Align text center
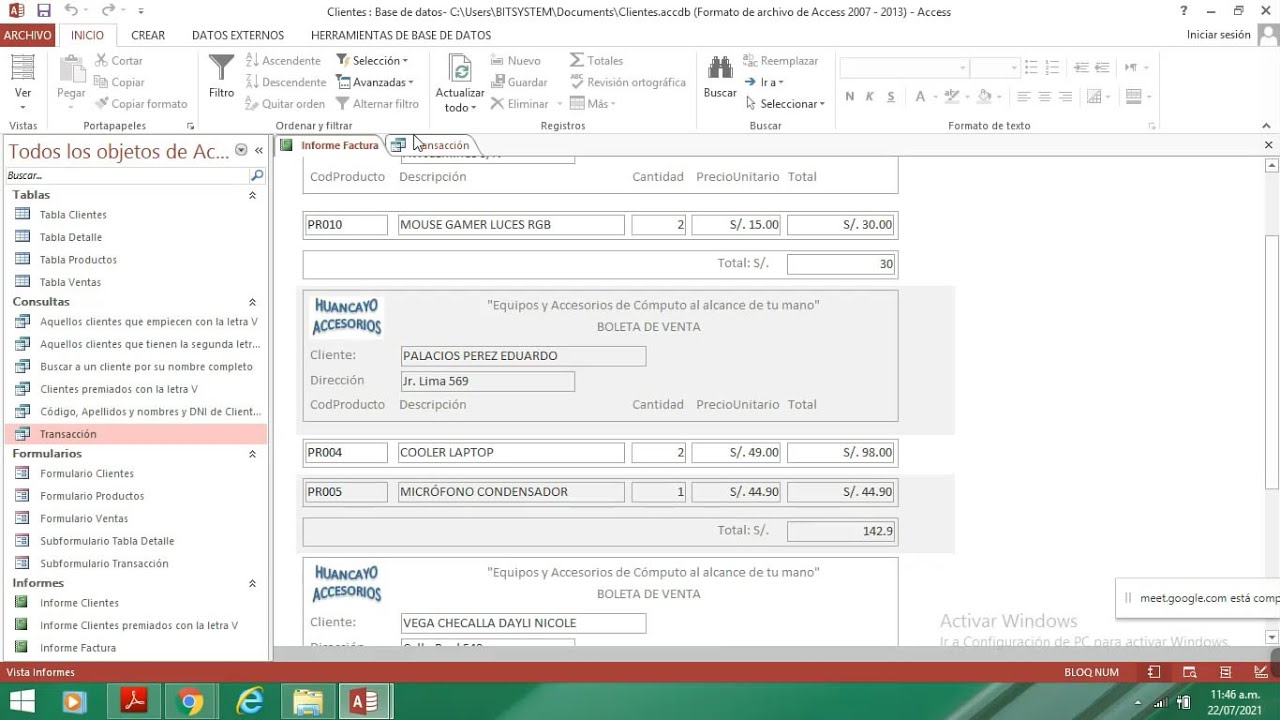 (x=1045, y=97)
